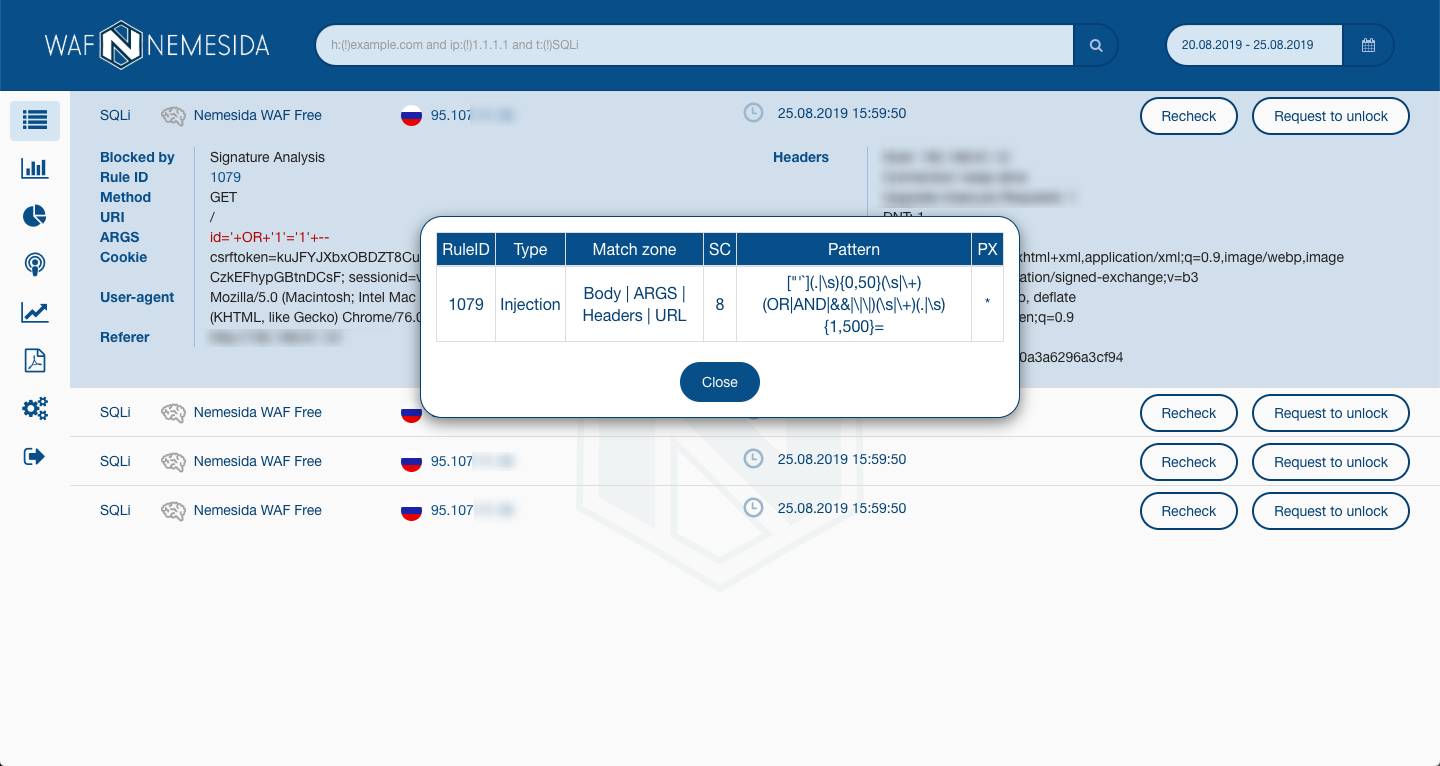The height and width of the screenshot is (766, 1440).
Task: Click Nemesida WAF Free in expanded top row
Action: click(258, 115)
